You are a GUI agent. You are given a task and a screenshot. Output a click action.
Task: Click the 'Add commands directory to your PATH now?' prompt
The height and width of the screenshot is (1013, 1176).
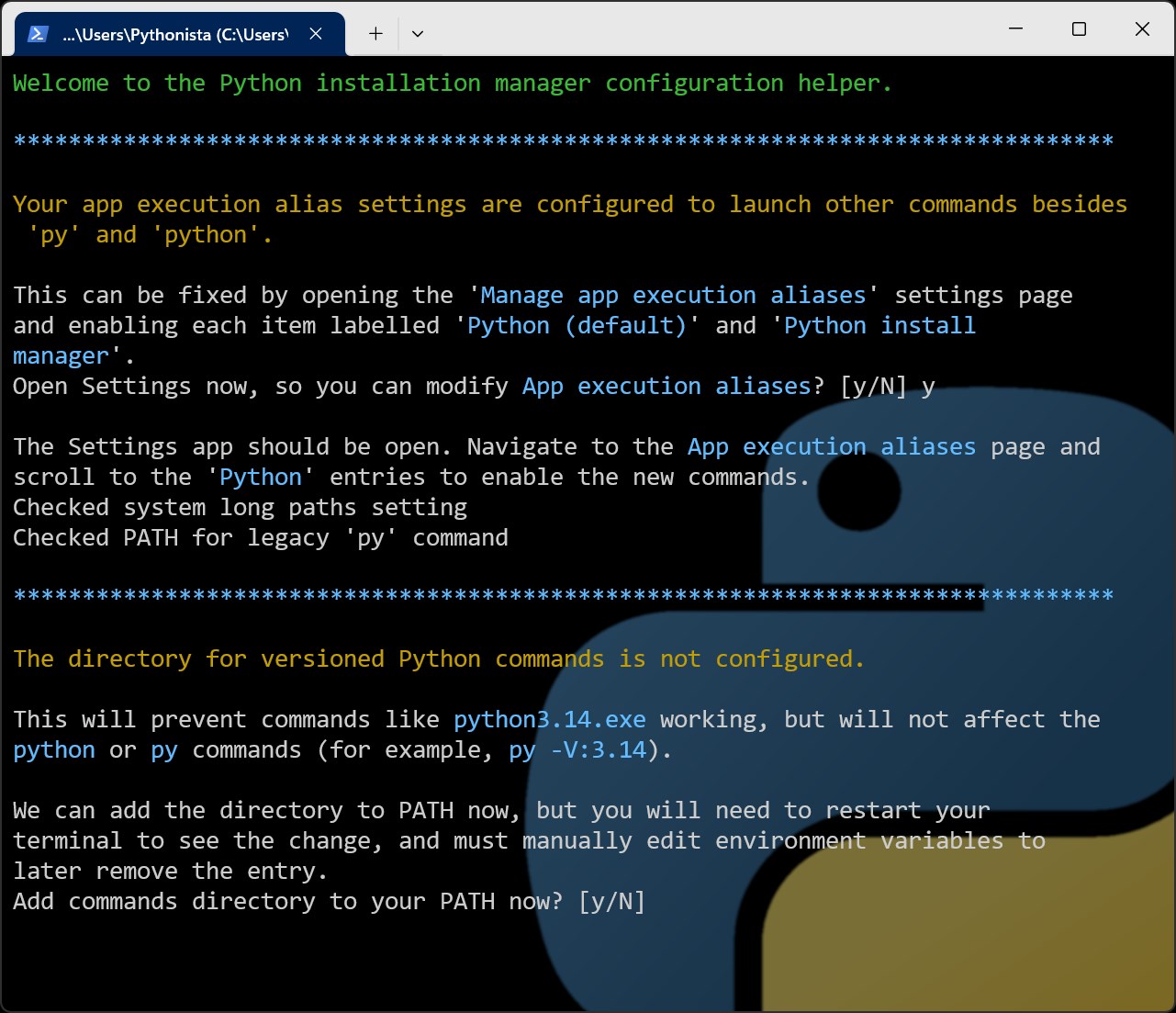click(328, 901)
